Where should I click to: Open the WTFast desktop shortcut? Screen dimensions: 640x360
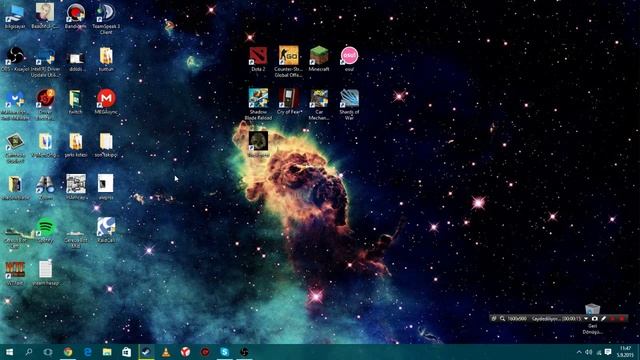point(15,269)
